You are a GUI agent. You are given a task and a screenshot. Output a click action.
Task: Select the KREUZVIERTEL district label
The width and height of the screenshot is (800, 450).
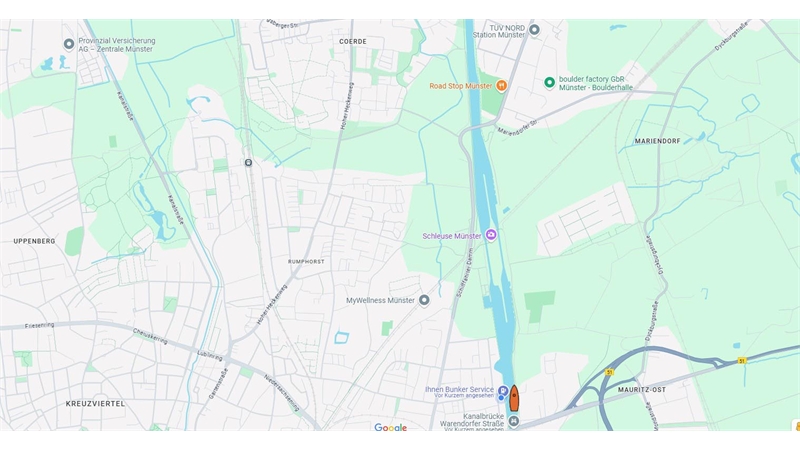95,404
